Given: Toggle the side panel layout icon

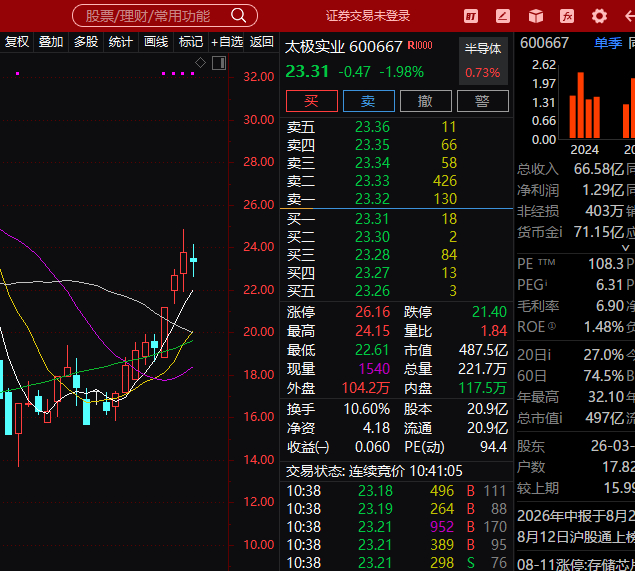Looking at the screenshot, I should (x=219, y=63).
